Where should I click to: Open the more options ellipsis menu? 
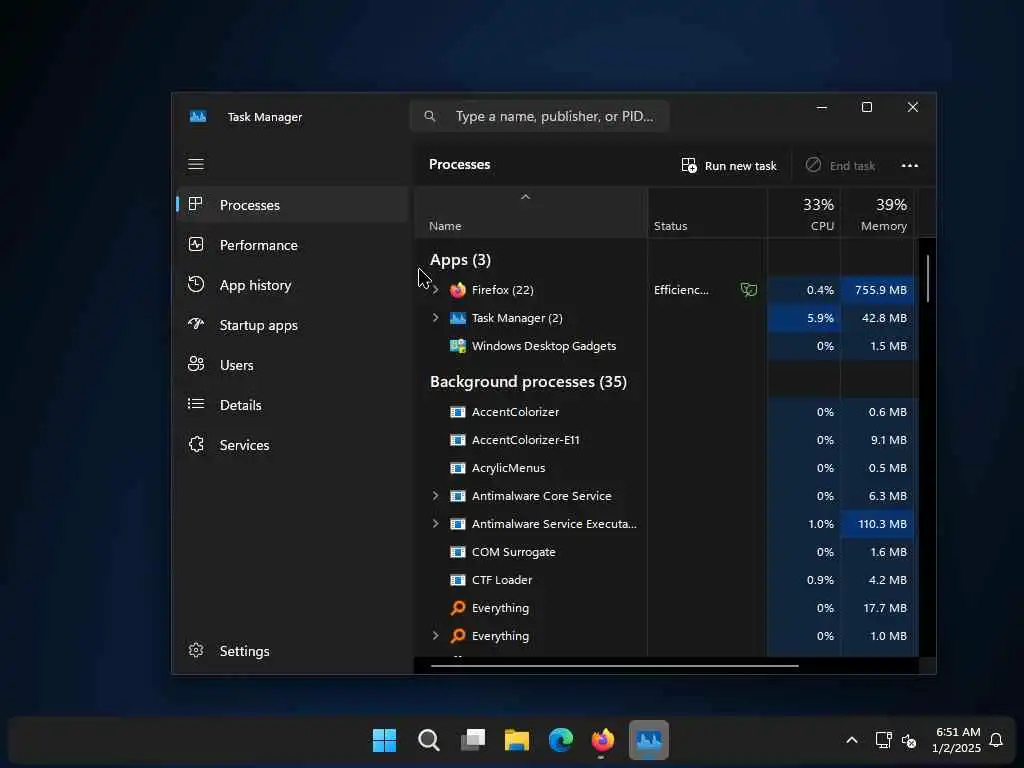click(x=910, y=165)
